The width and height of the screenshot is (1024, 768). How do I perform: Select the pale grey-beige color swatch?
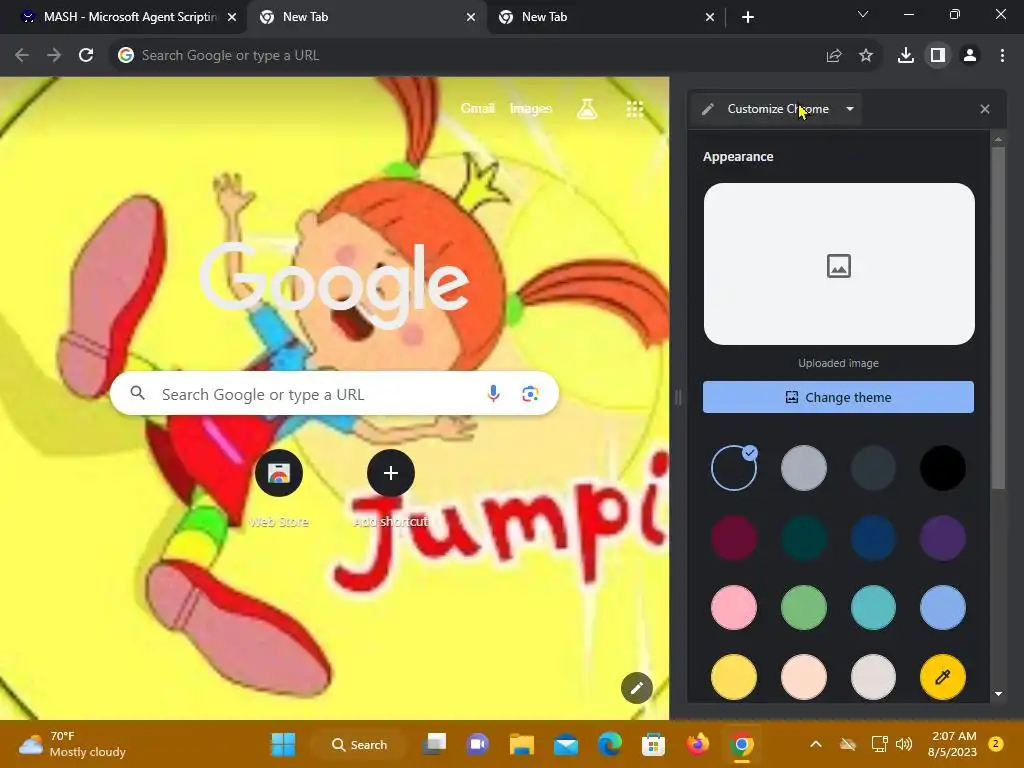[x=873, y=677]
